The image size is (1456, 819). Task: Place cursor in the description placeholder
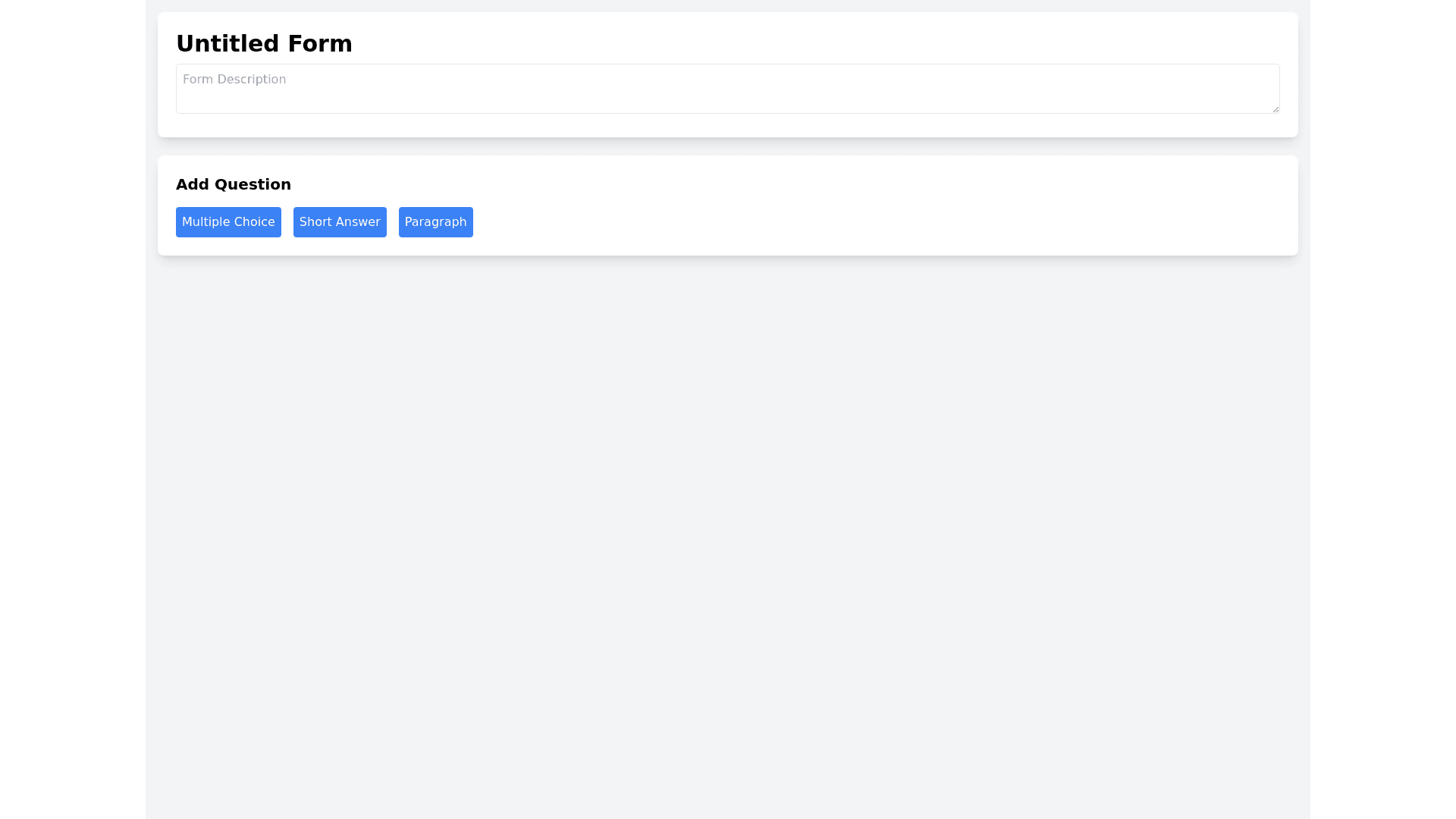(234, 80)
